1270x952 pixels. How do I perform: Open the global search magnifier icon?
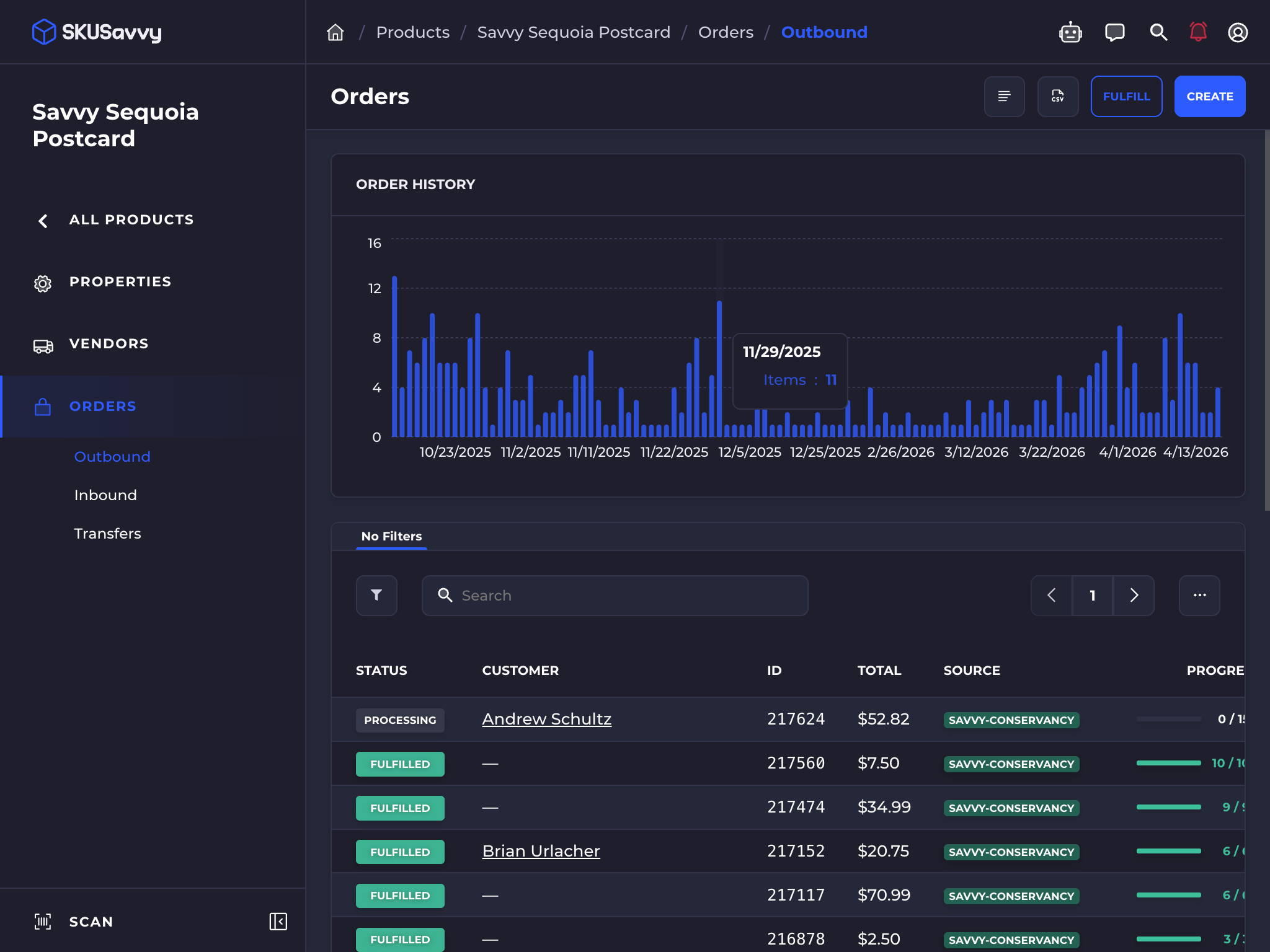pos(1157,32)
